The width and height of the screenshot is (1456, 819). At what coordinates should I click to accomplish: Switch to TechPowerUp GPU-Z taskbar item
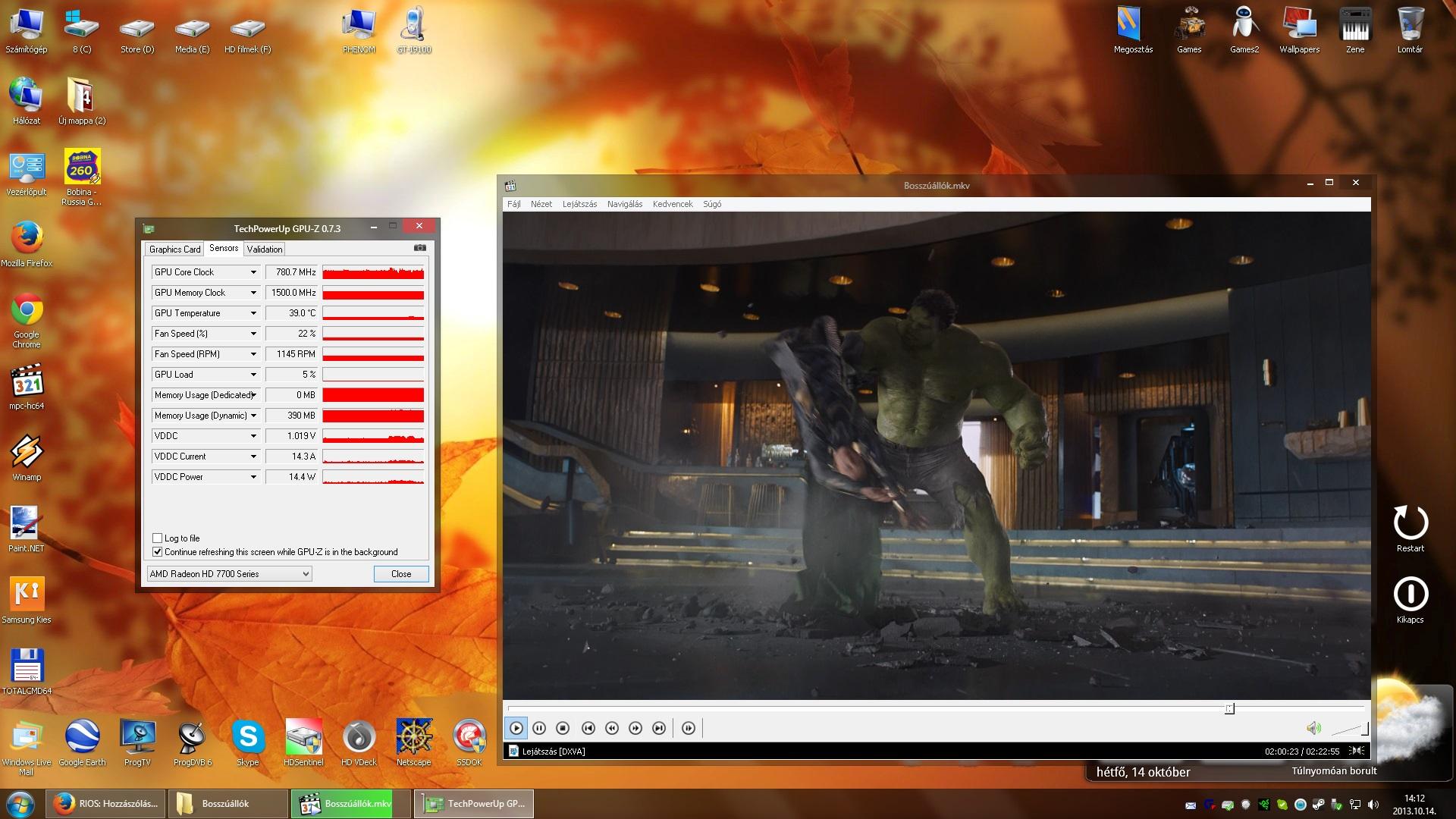point(474,804)
